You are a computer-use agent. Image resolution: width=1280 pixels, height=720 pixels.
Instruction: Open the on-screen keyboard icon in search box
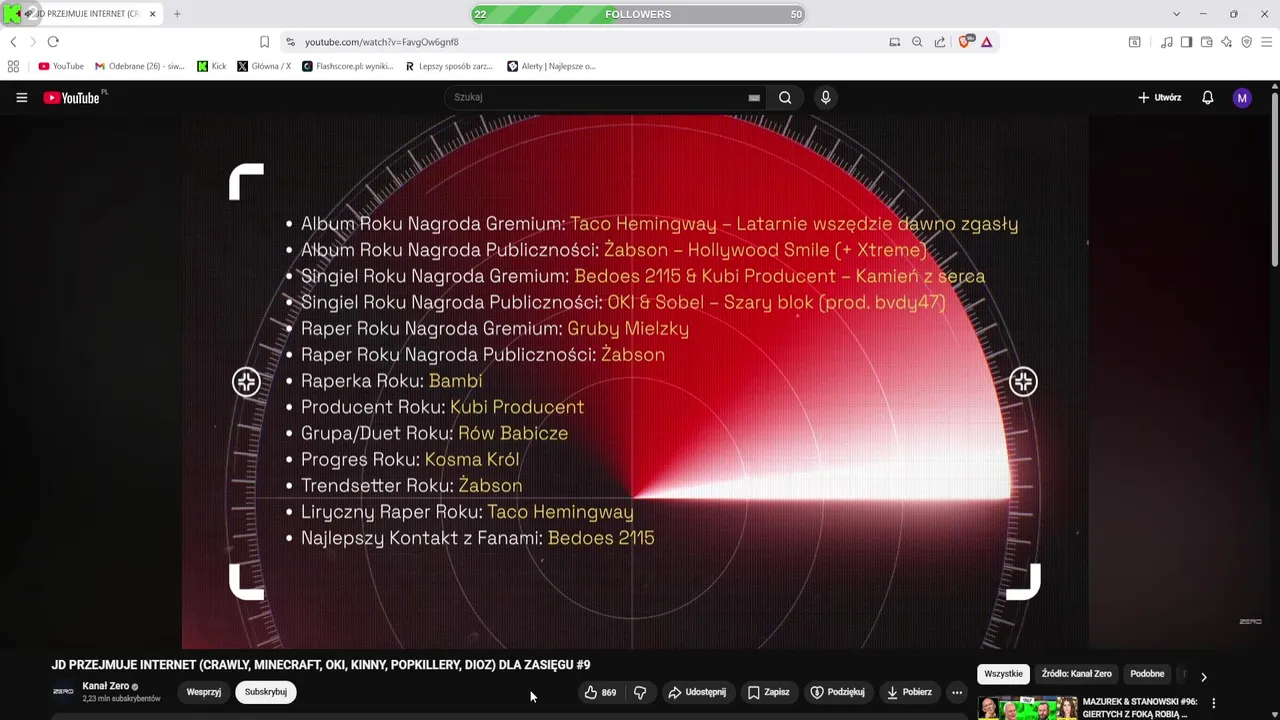click(754, 97)
